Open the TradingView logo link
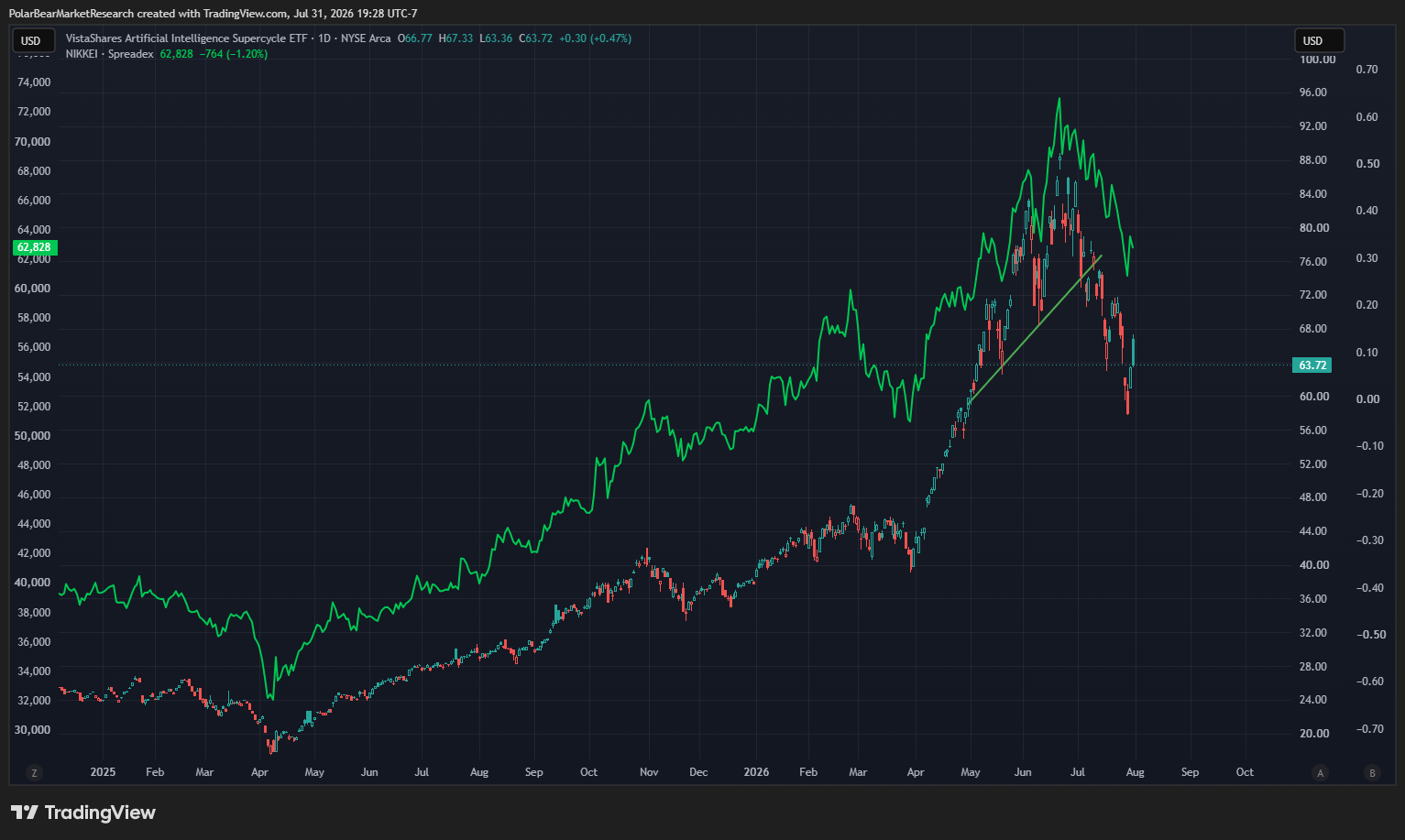This screenshot has width=1405, height=840. 83,813
